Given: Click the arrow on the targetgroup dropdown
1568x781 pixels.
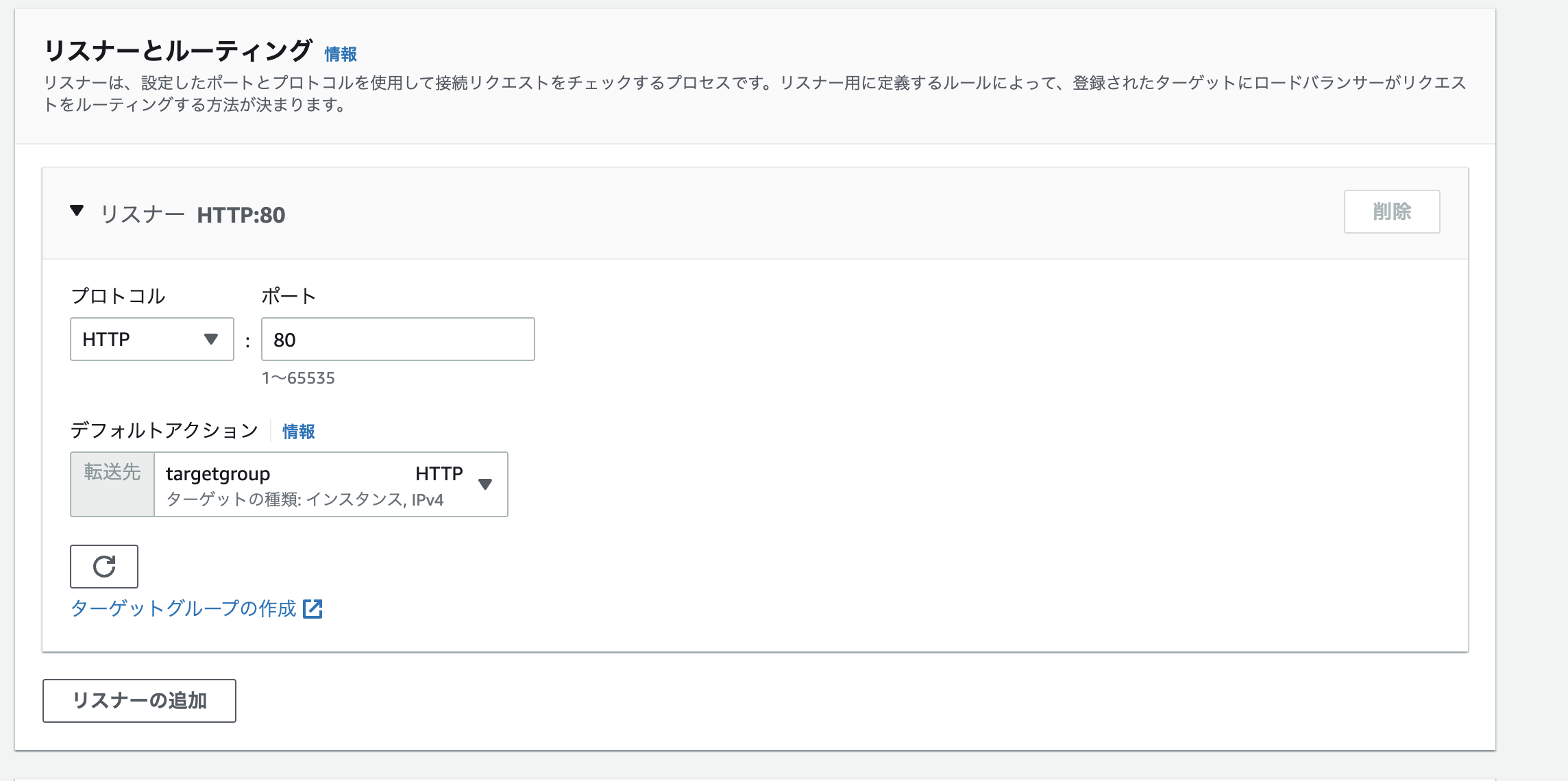Looking at the screenshot, I should pyautogui.click(x=485, y=484).
